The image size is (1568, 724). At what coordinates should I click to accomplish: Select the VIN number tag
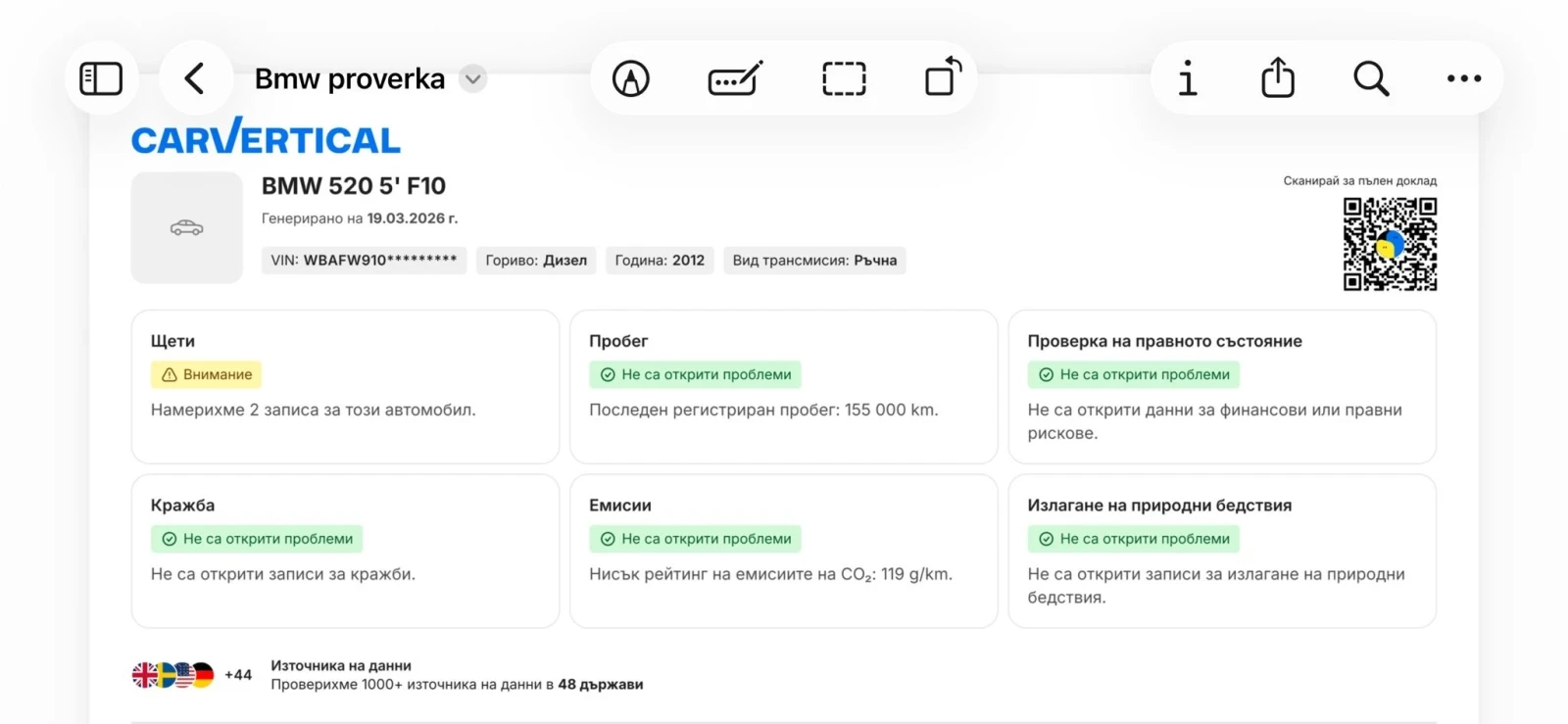[x=364, y=261]
